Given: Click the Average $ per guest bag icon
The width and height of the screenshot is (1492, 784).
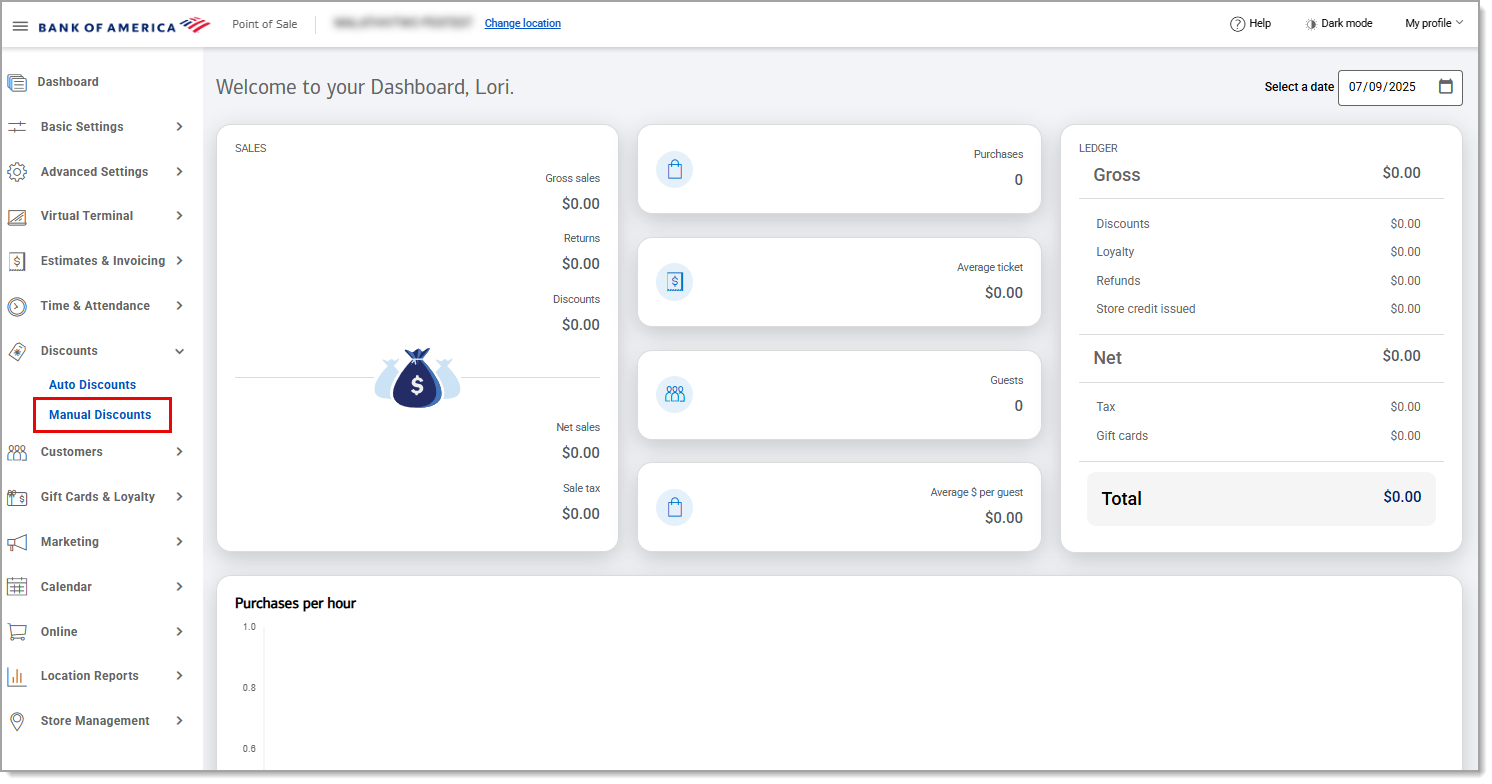Looking at the screenshot, I should pos(674,507).
